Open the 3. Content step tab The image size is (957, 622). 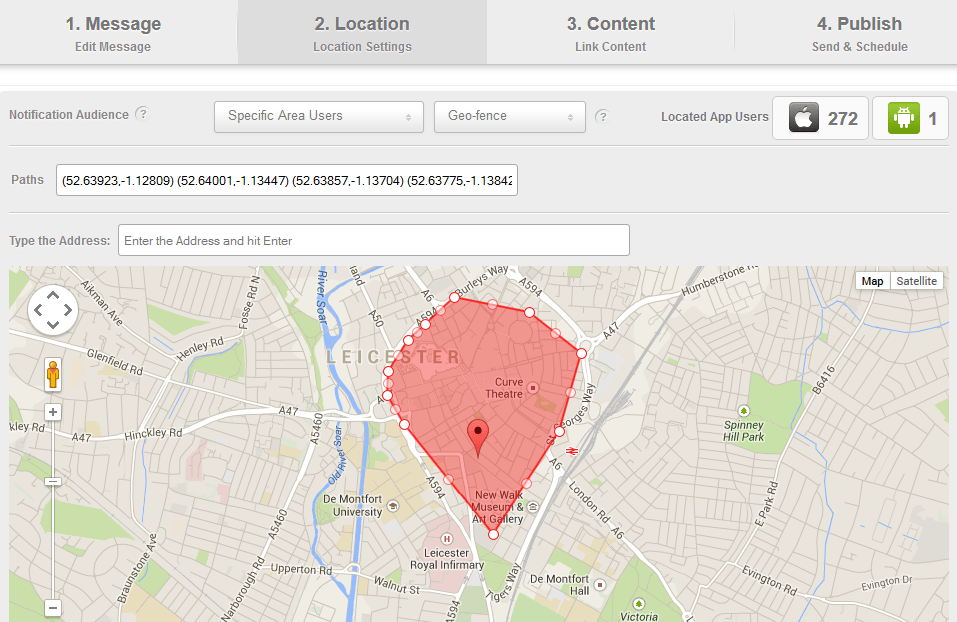point(610,32)
